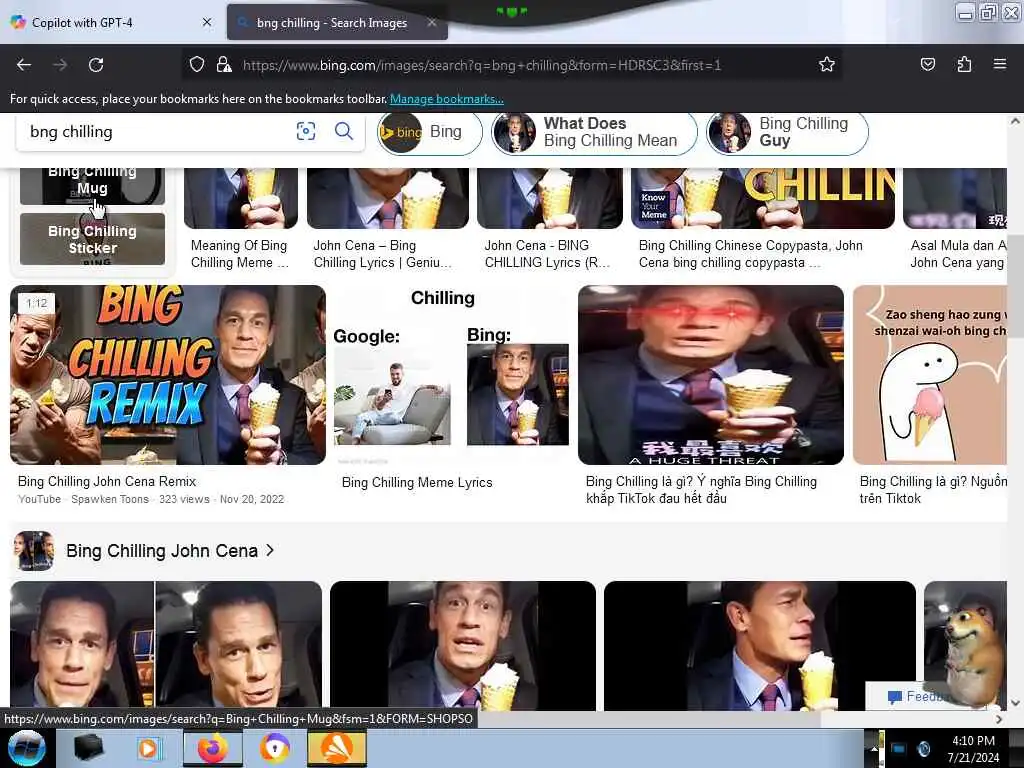The image size is (1024, 768).
Task: Open the black box taskbar app
Action: tap(88, 748)
